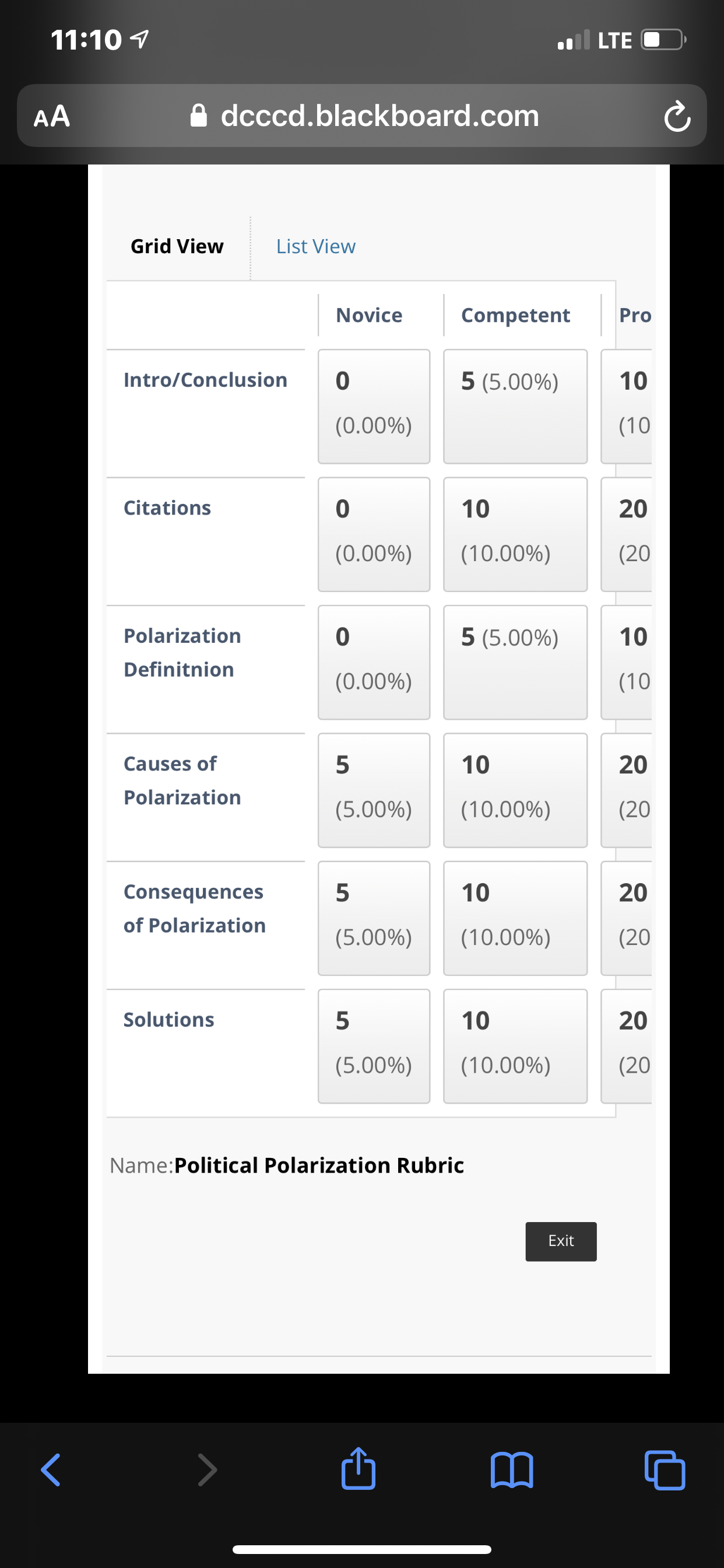Select Citations Competent 10 cell
The height and width of the screenshot is (1568, 724).
515,534
